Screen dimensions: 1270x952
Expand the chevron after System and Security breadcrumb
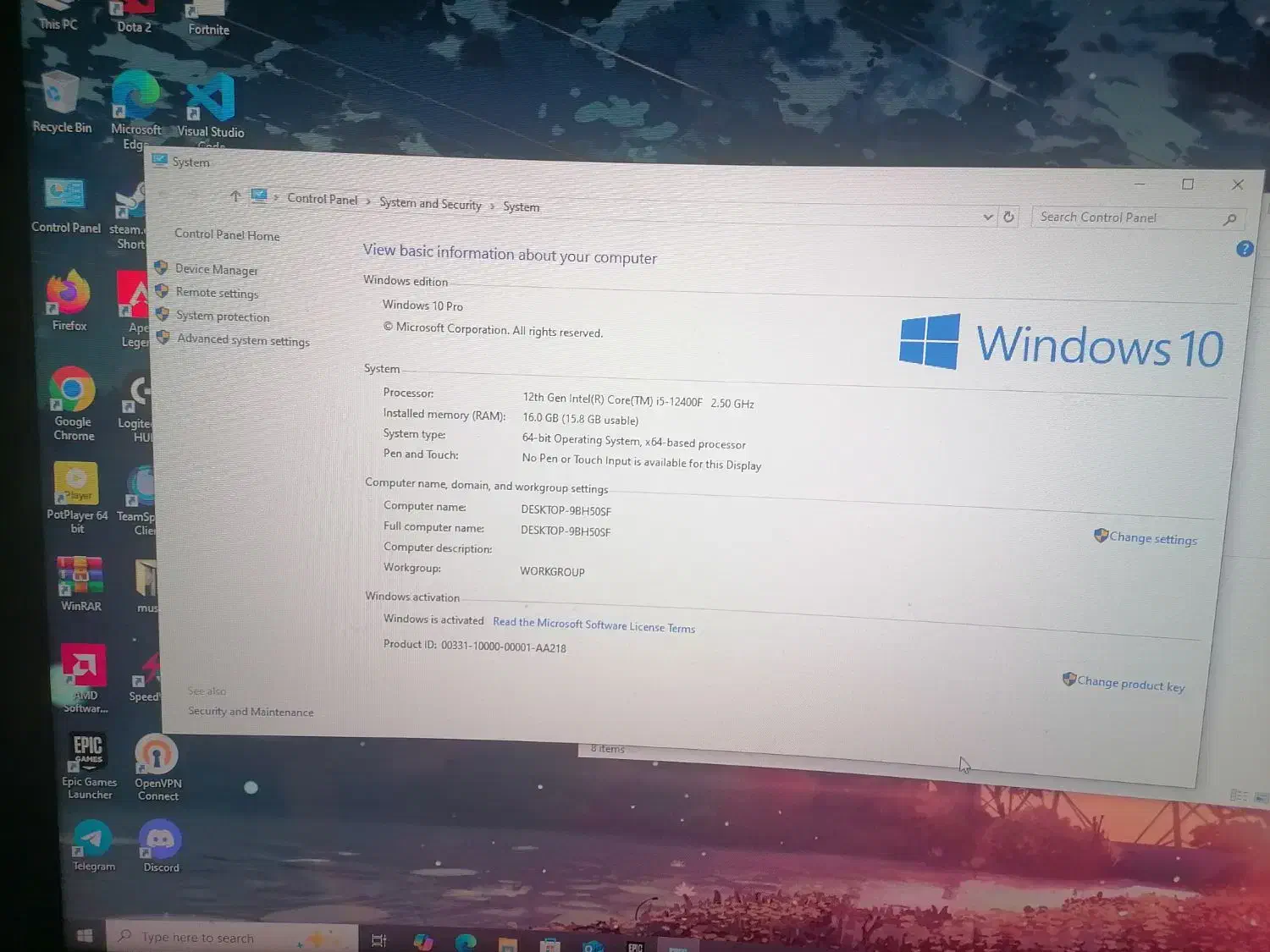click(x=492, y=206)
